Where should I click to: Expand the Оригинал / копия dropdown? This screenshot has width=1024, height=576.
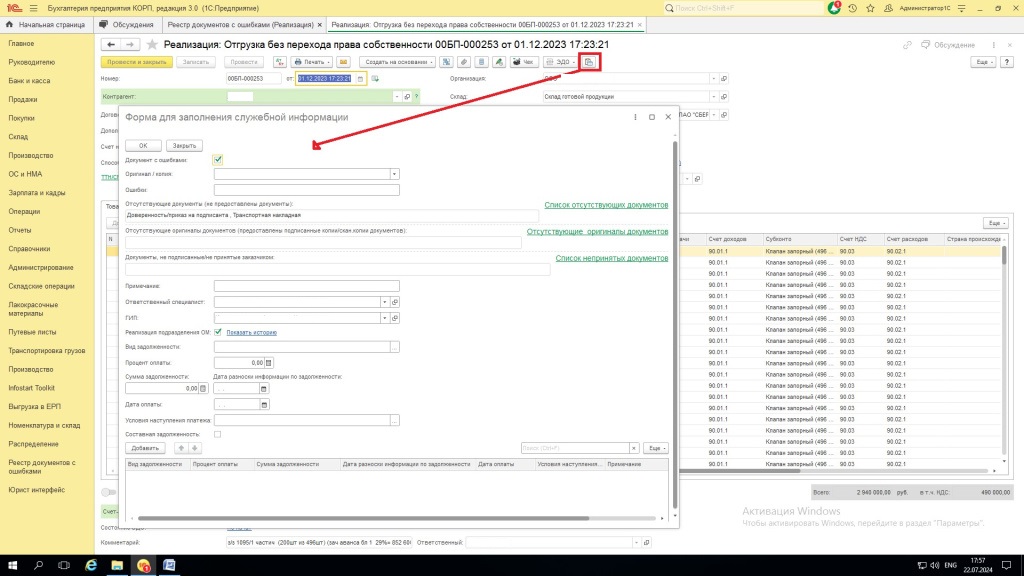pyautogui.click(x=395, y=174)
